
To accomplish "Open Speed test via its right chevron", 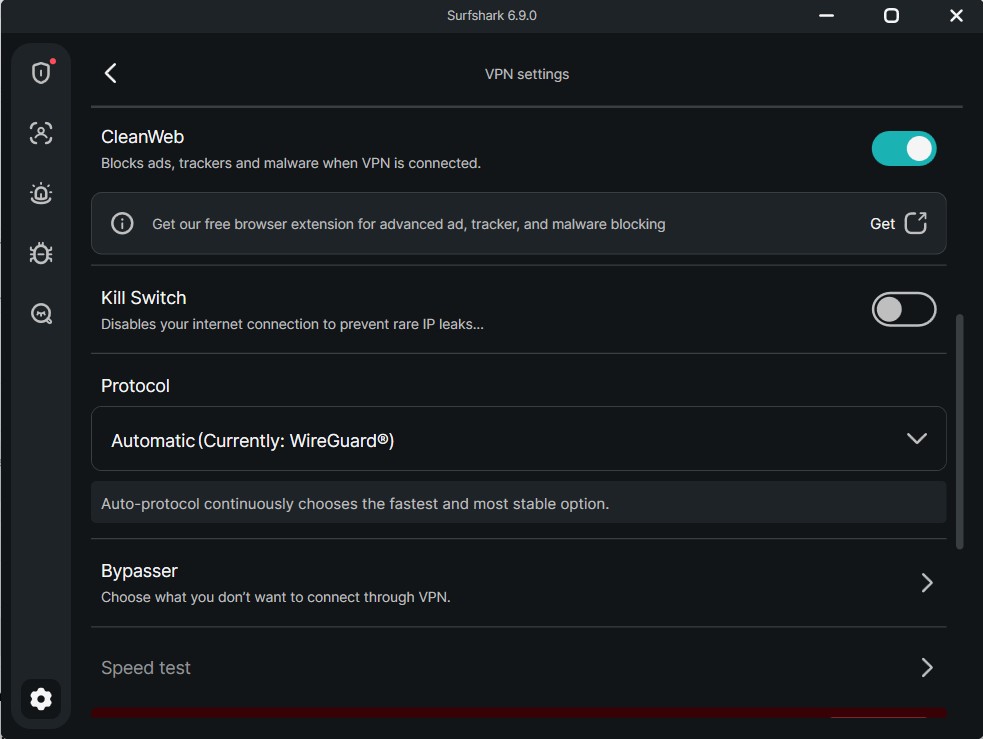I will (x=927, y=668).
